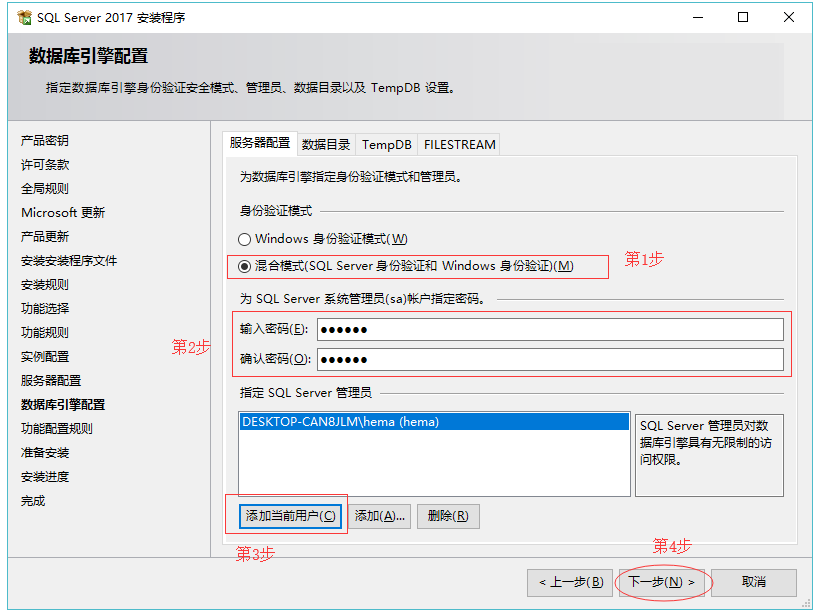This screenshot has width=820, height=615.
Task: Switch to the FILESTREAM tab
Action: 459,145
